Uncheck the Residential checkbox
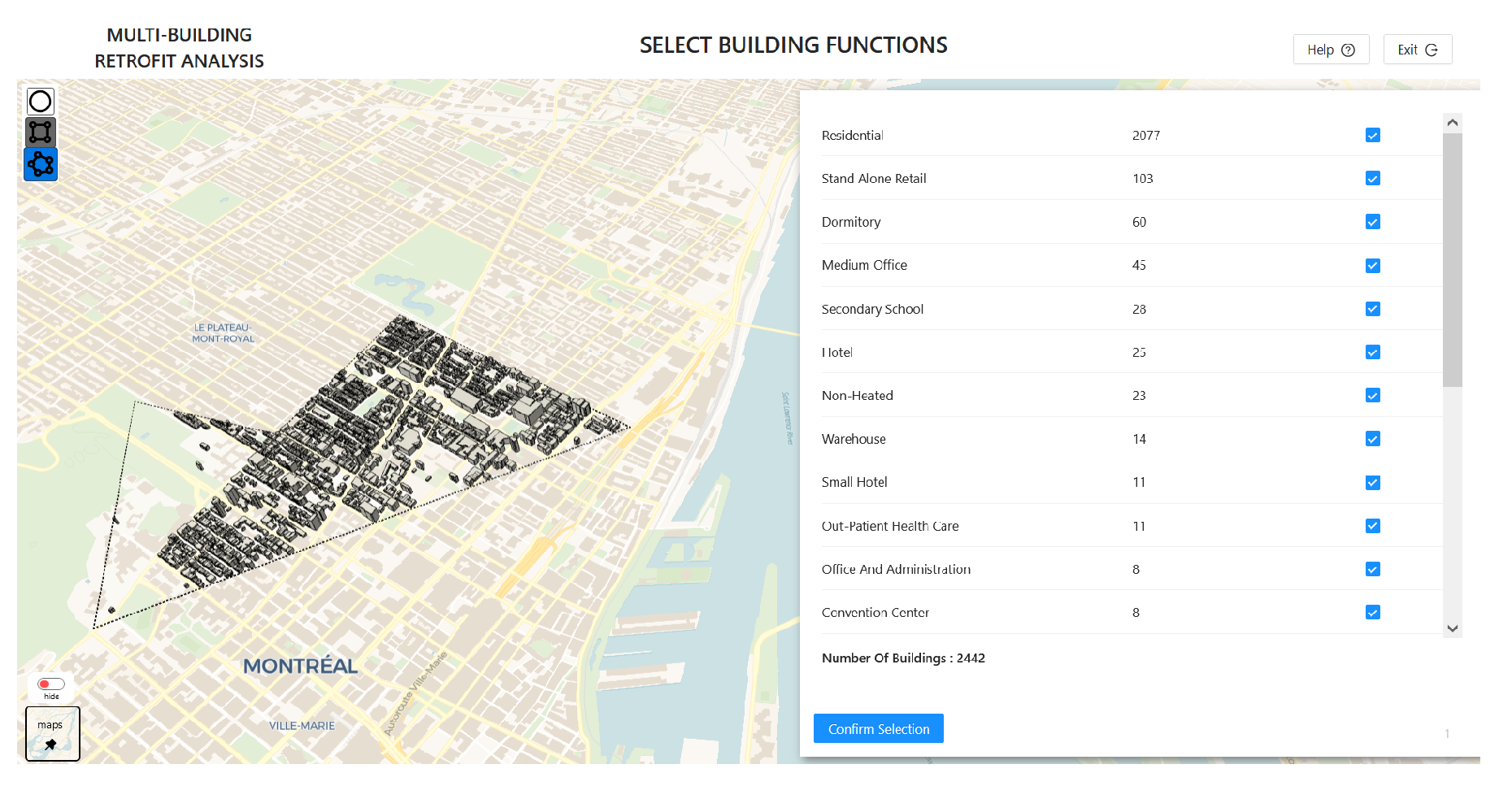This screenshot has width=1512, height=786. click(x=1372, y=135)
